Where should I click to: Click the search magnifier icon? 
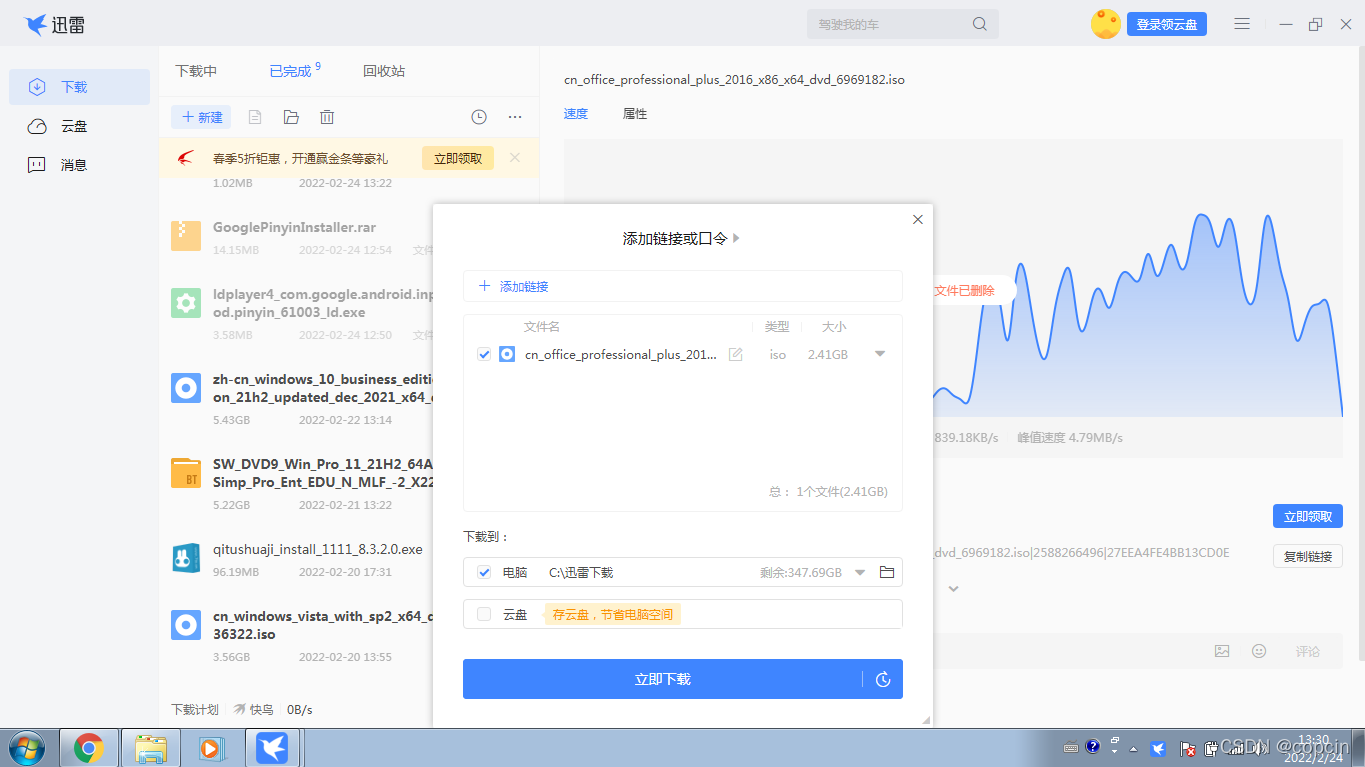980,24
